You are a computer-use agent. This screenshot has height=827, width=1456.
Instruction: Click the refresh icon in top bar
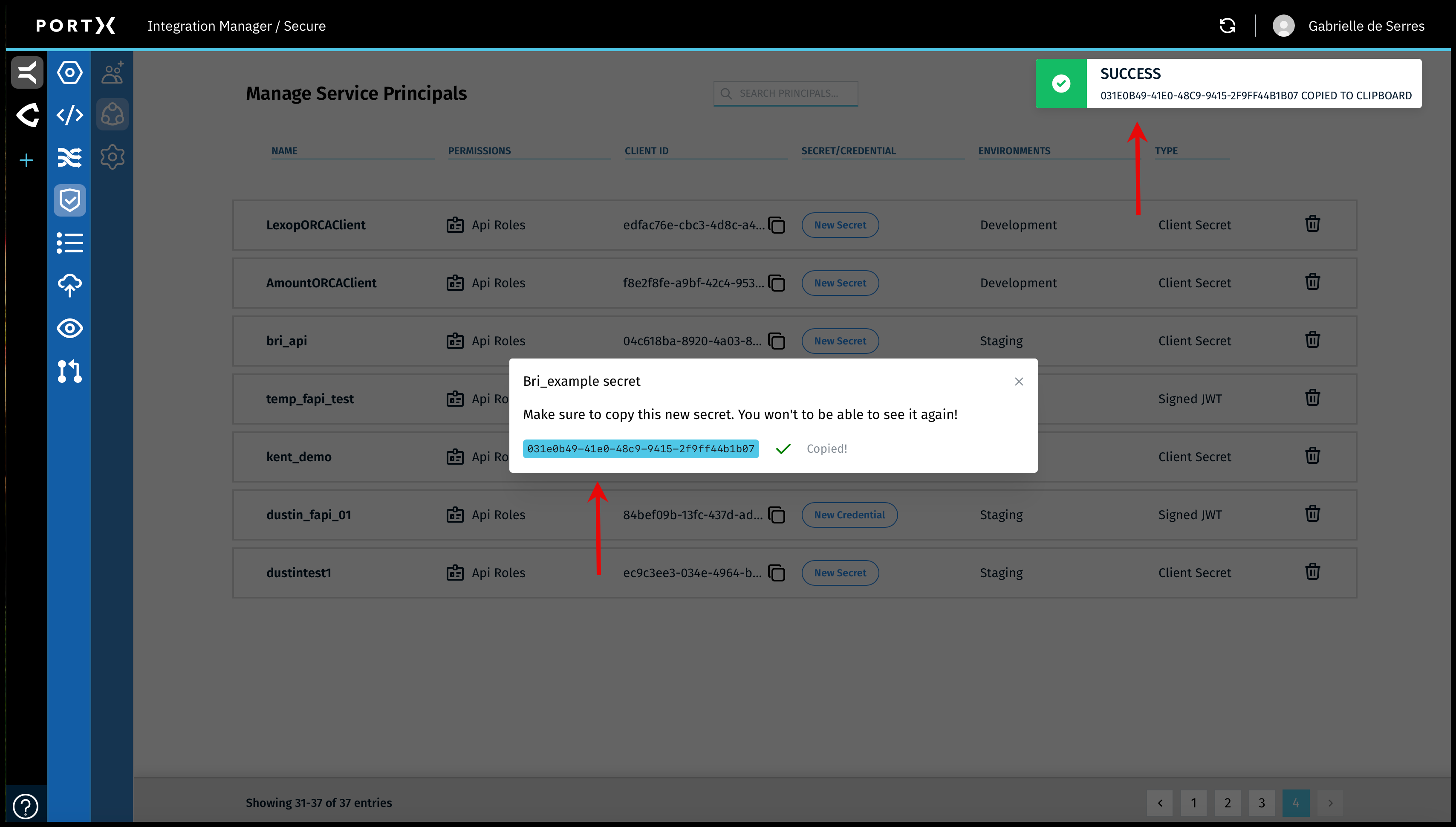(x=1228, y=26)
